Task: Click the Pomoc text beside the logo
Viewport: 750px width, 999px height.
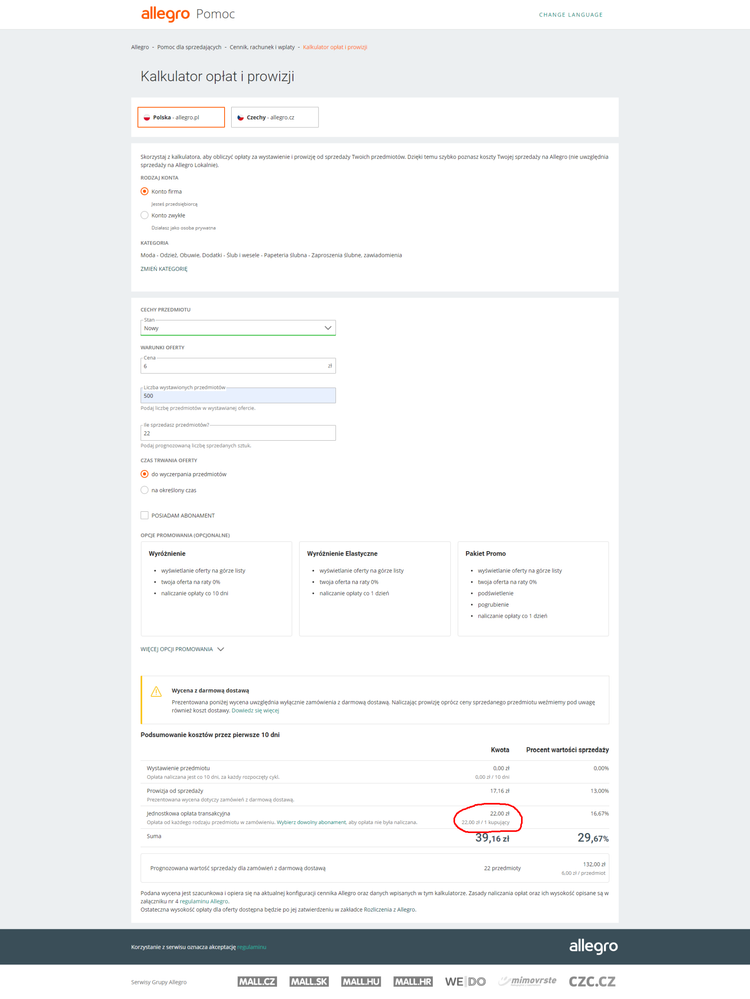Action: (215, 14)
